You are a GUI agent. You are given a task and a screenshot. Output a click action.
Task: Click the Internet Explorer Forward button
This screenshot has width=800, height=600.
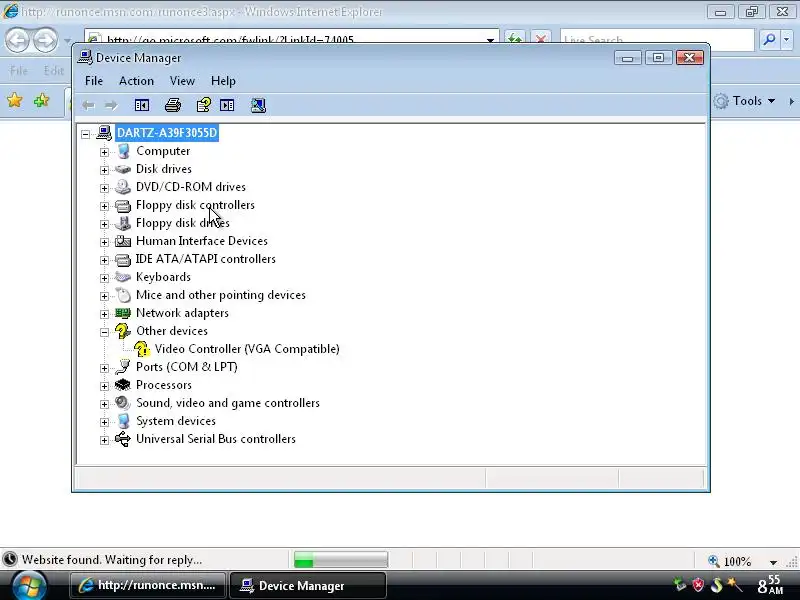pyautogui.click(x=45, y=40)
